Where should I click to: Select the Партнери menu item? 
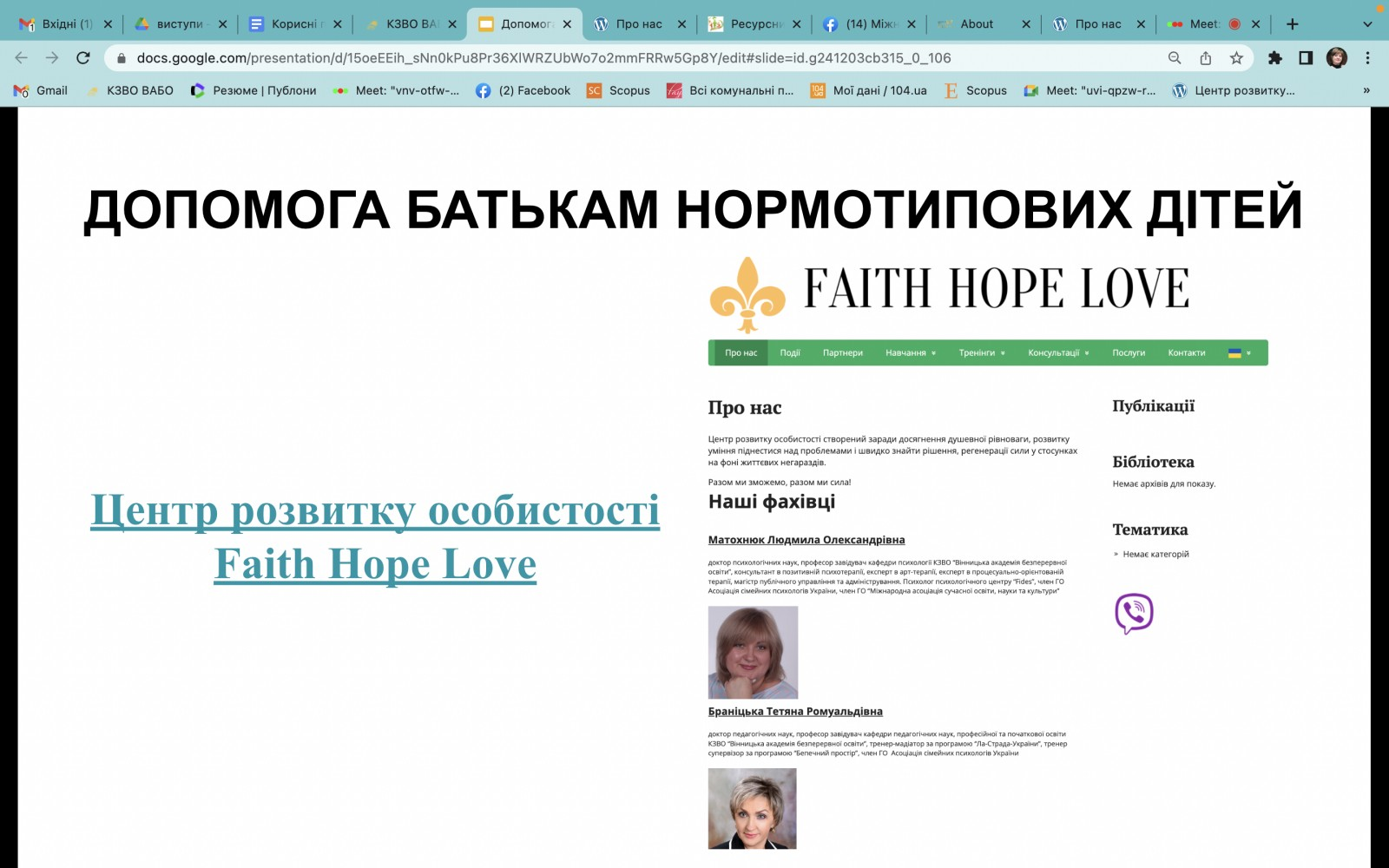coord(843,352)
